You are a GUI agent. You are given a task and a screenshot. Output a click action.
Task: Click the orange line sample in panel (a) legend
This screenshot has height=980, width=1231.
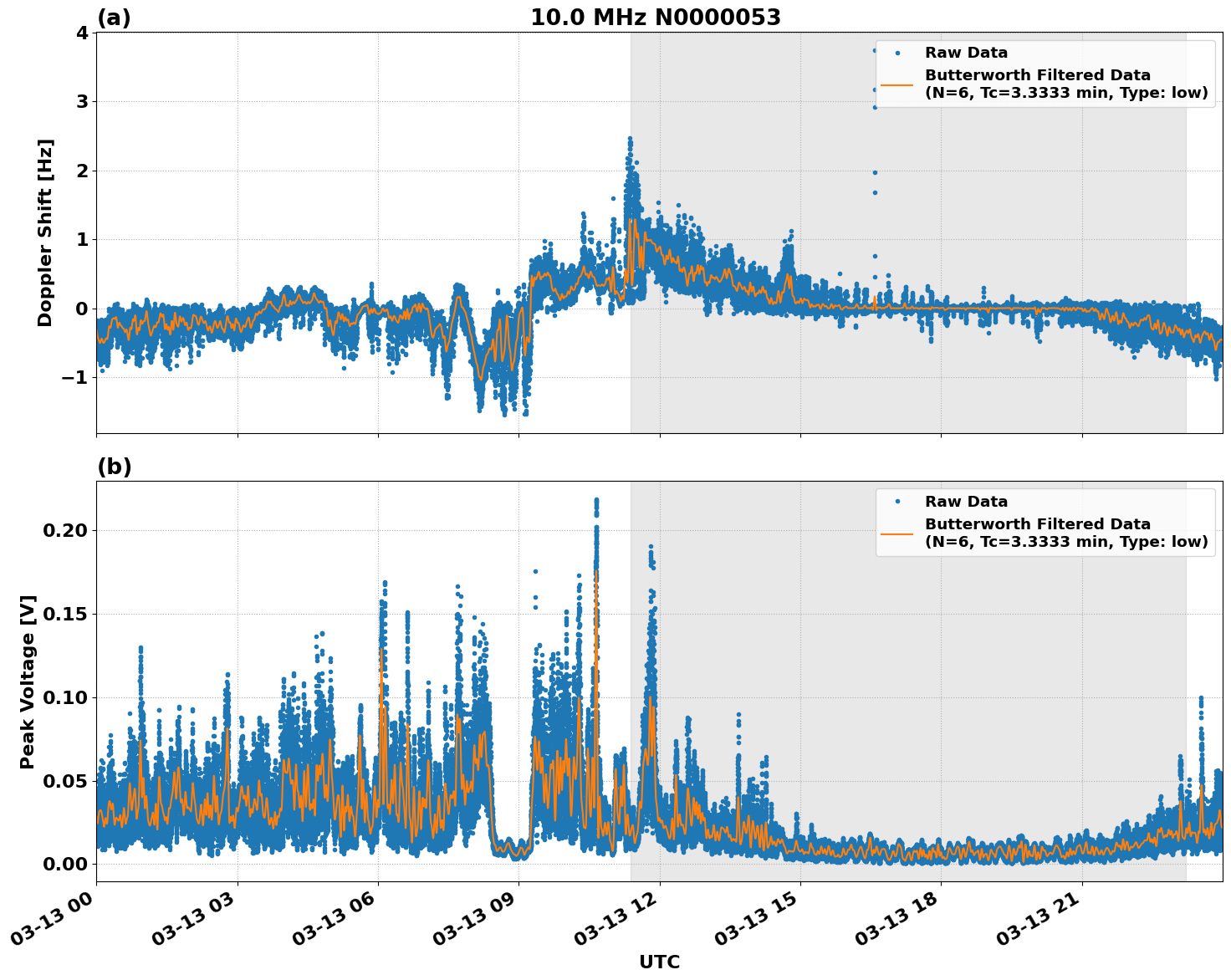[x=897, y=84]
